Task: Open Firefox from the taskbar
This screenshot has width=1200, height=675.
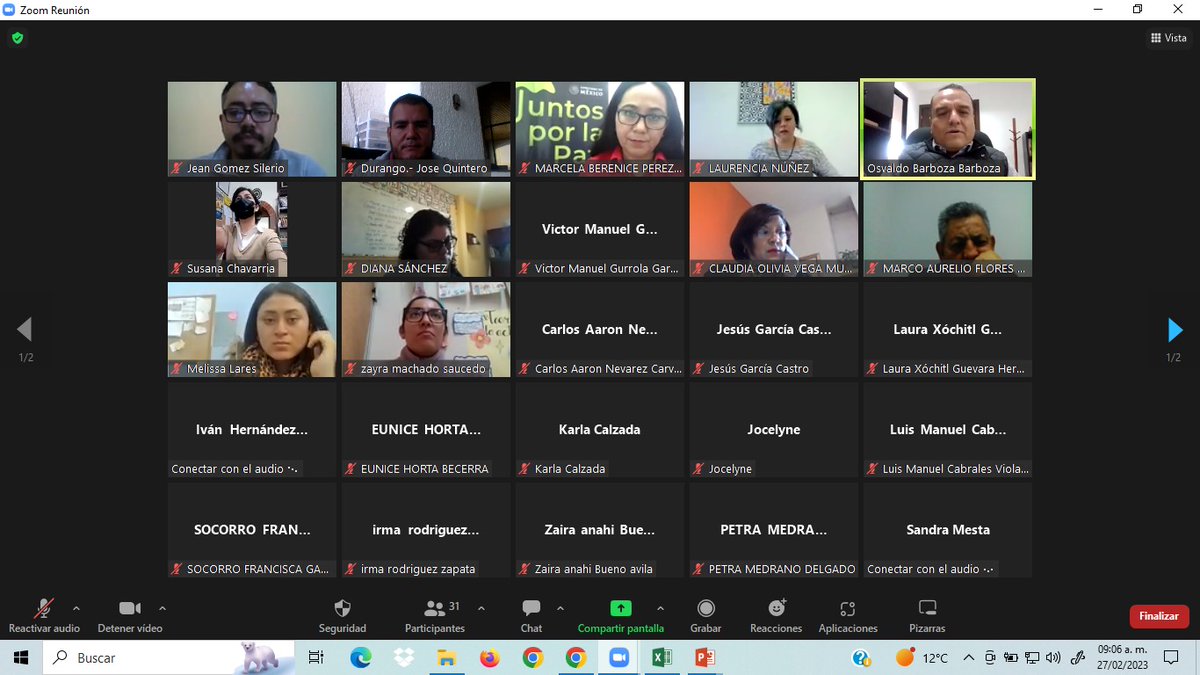Action: (489, 657)
